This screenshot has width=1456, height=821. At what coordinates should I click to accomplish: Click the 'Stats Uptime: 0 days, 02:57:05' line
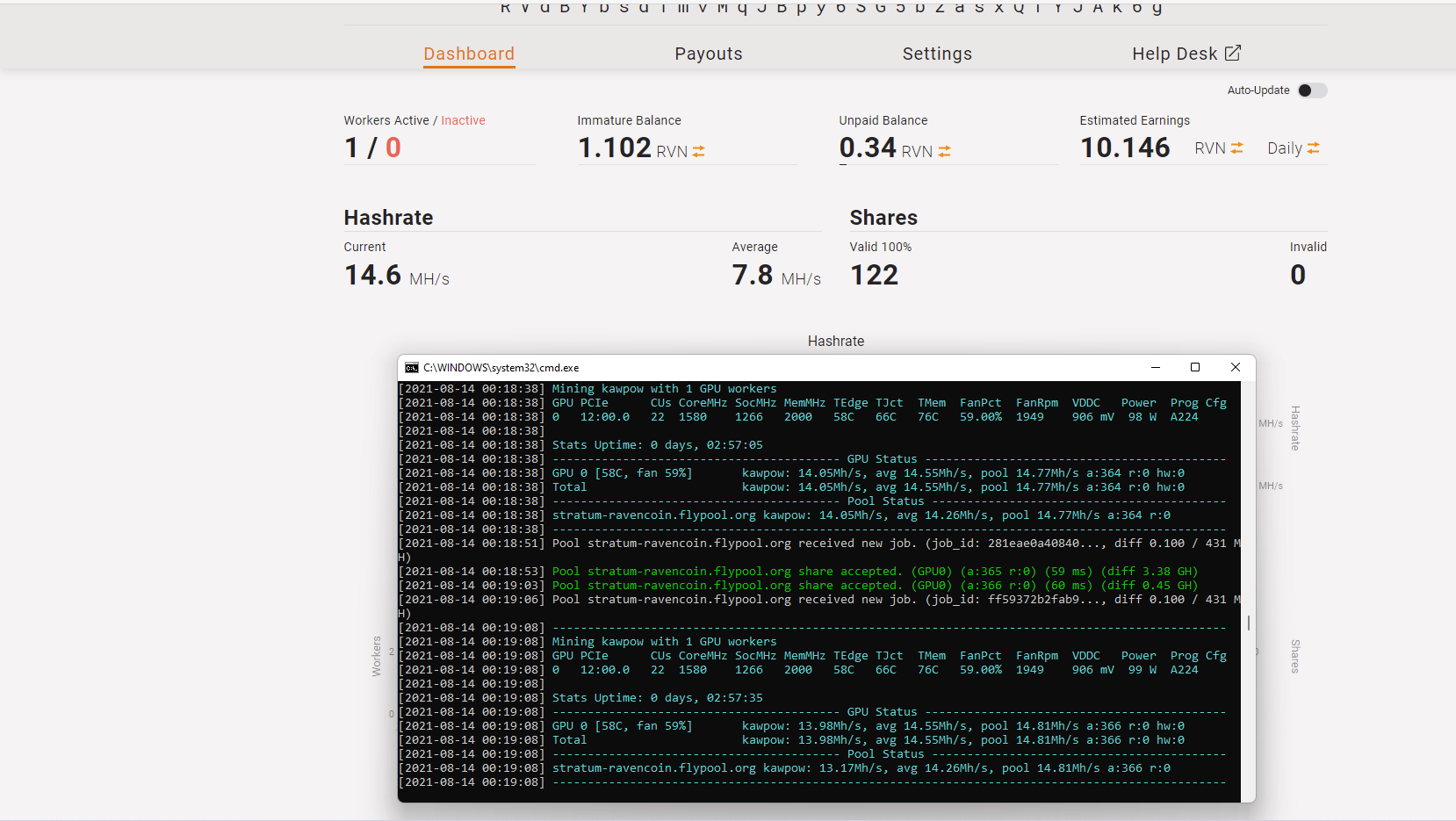[657, 445]
